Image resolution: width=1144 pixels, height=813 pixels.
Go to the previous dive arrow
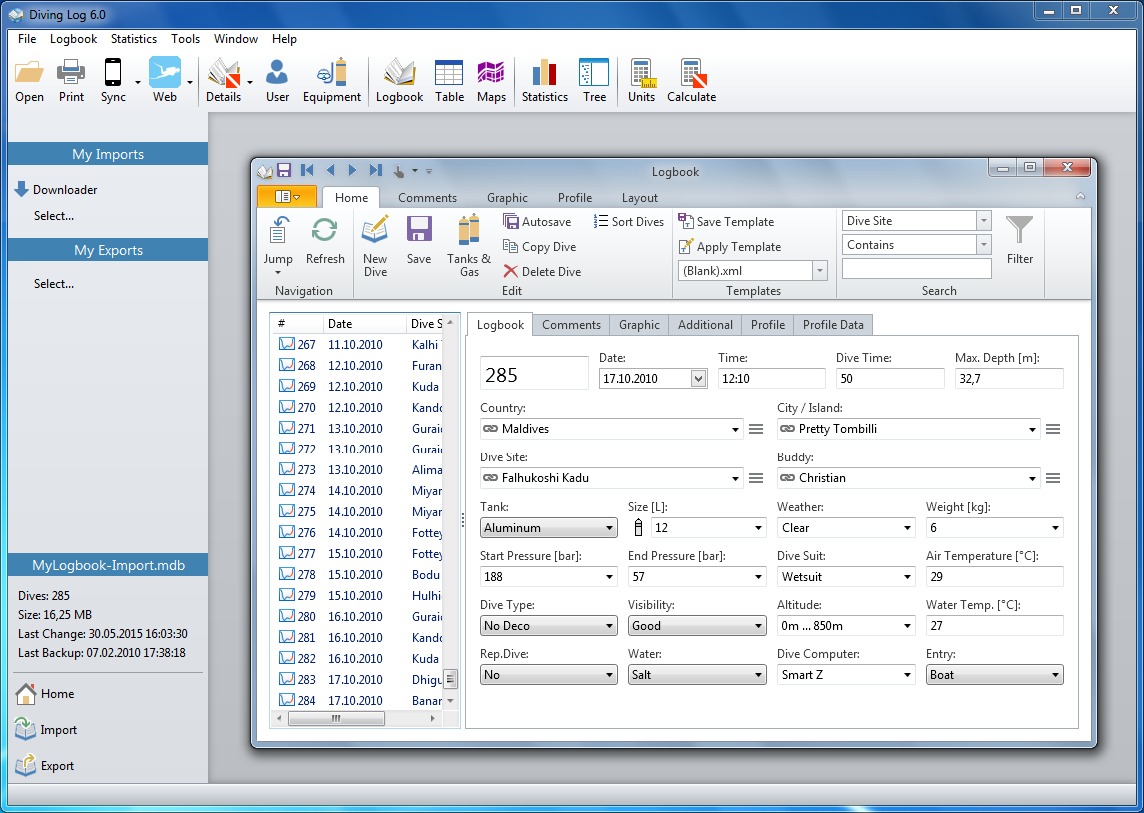pos(331,170)
